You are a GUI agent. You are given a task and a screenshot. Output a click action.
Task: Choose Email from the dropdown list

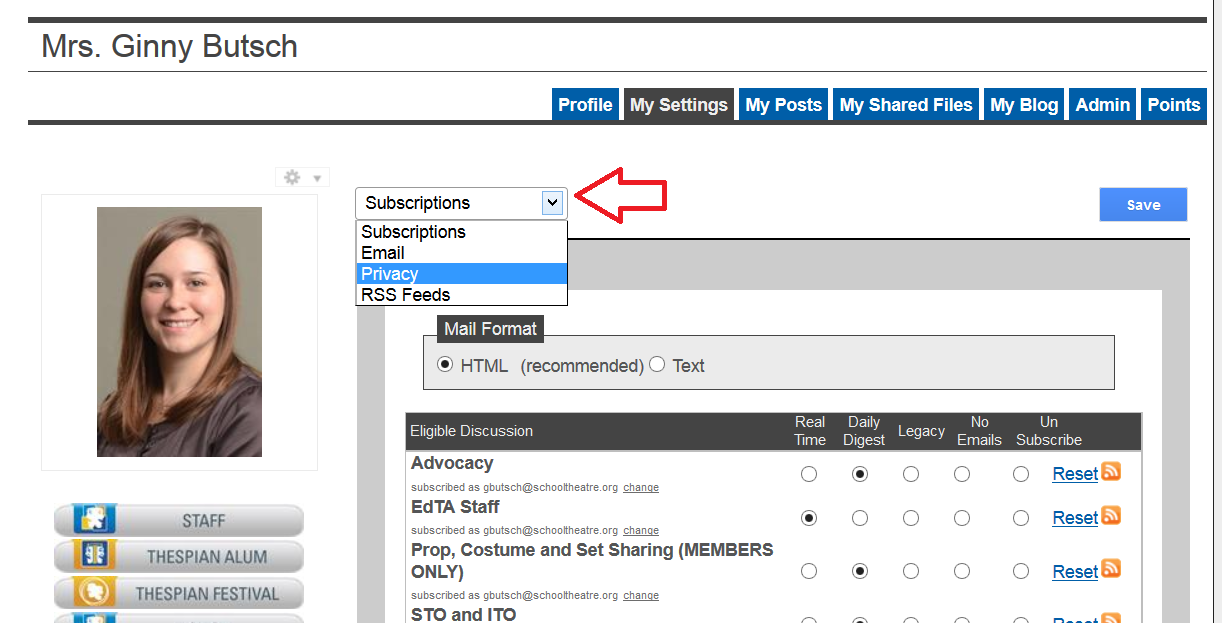point(462,253)
